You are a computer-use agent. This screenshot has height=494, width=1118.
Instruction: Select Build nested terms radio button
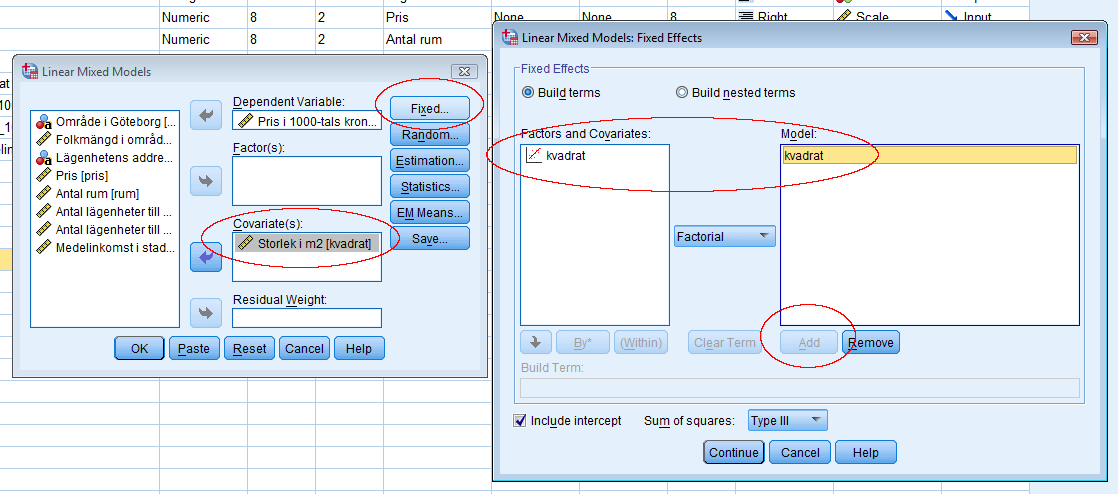pyautogui.click(x=682, y=92)
